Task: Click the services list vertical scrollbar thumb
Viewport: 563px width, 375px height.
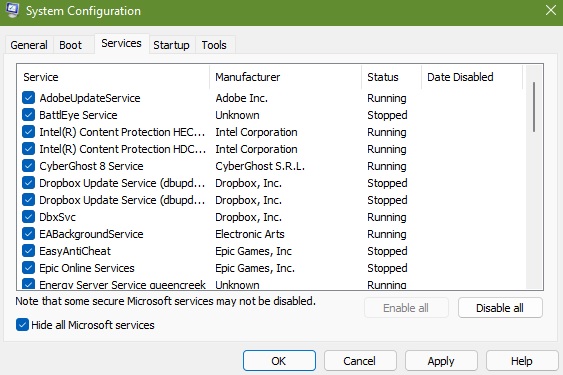Action: (x=534, y=107)
